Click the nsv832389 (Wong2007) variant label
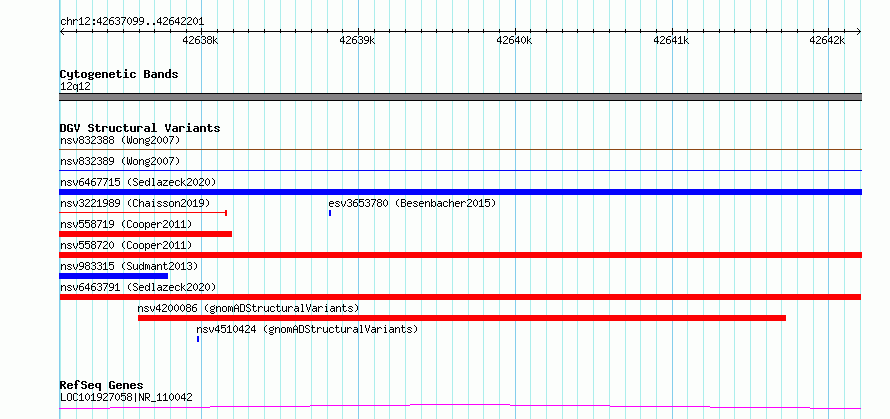Image resolution: width=890 pixels, height=419 pixels. coord(120,161)
